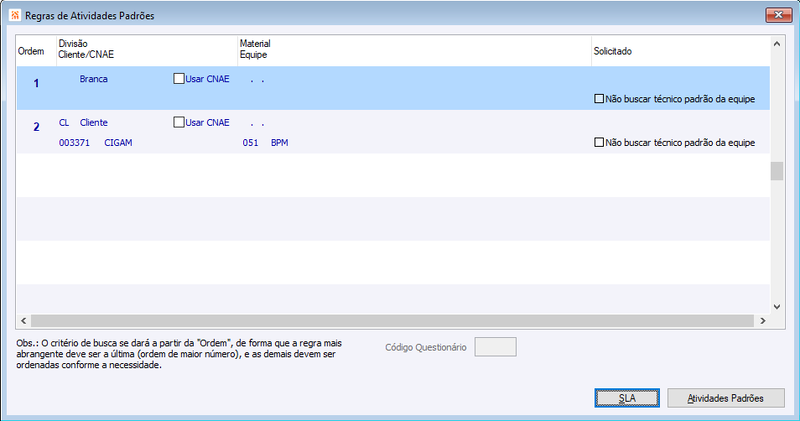Click the Solicitado column header

[681, 51]
